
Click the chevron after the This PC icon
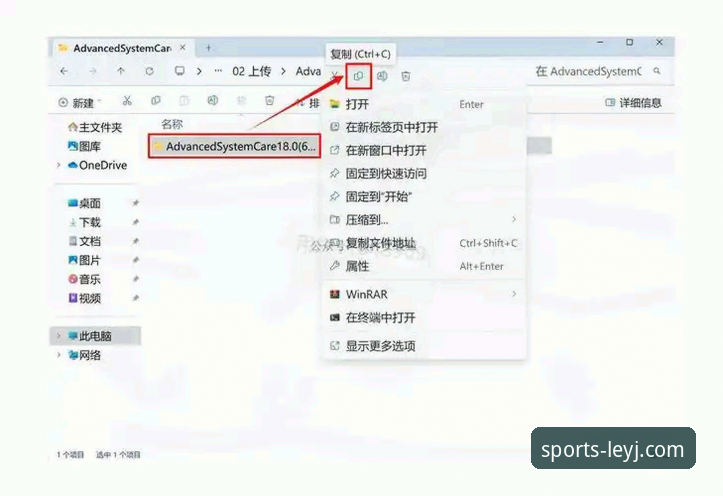coord(199,71)
